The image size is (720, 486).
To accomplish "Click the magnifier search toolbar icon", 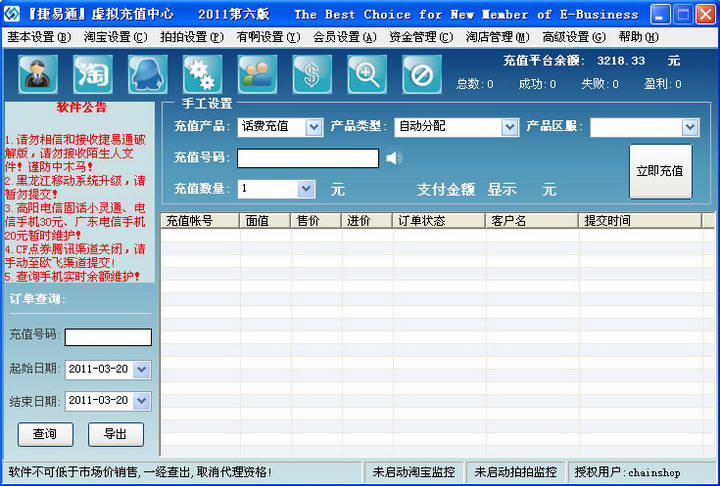I will point(367,74).
